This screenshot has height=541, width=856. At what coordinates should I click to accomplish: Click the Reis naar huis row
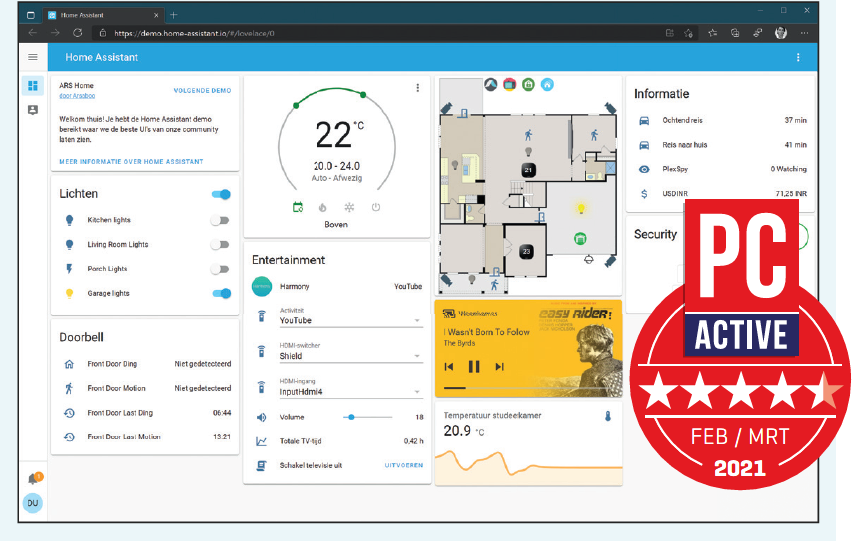pyautogui.click(x=722, y=145)
